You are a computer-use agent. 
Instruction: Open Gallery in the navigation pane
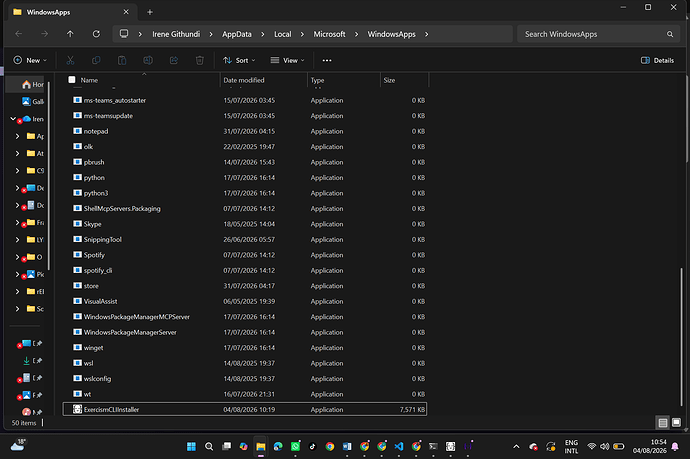coord(33,102)
